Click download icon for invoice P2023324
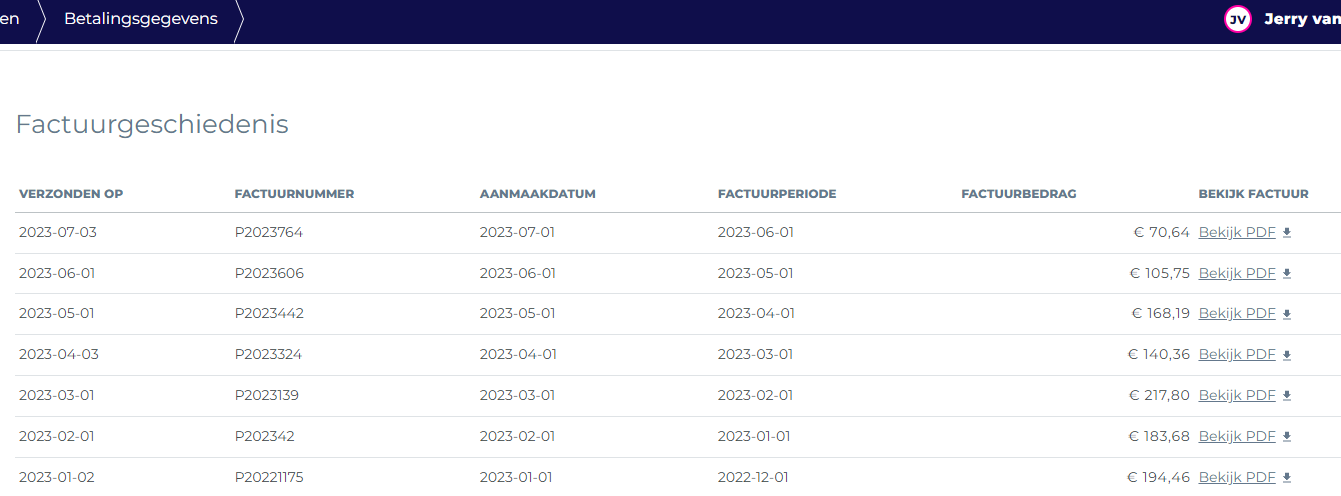The image size is (1341, 496). (x=1287, y=355)
